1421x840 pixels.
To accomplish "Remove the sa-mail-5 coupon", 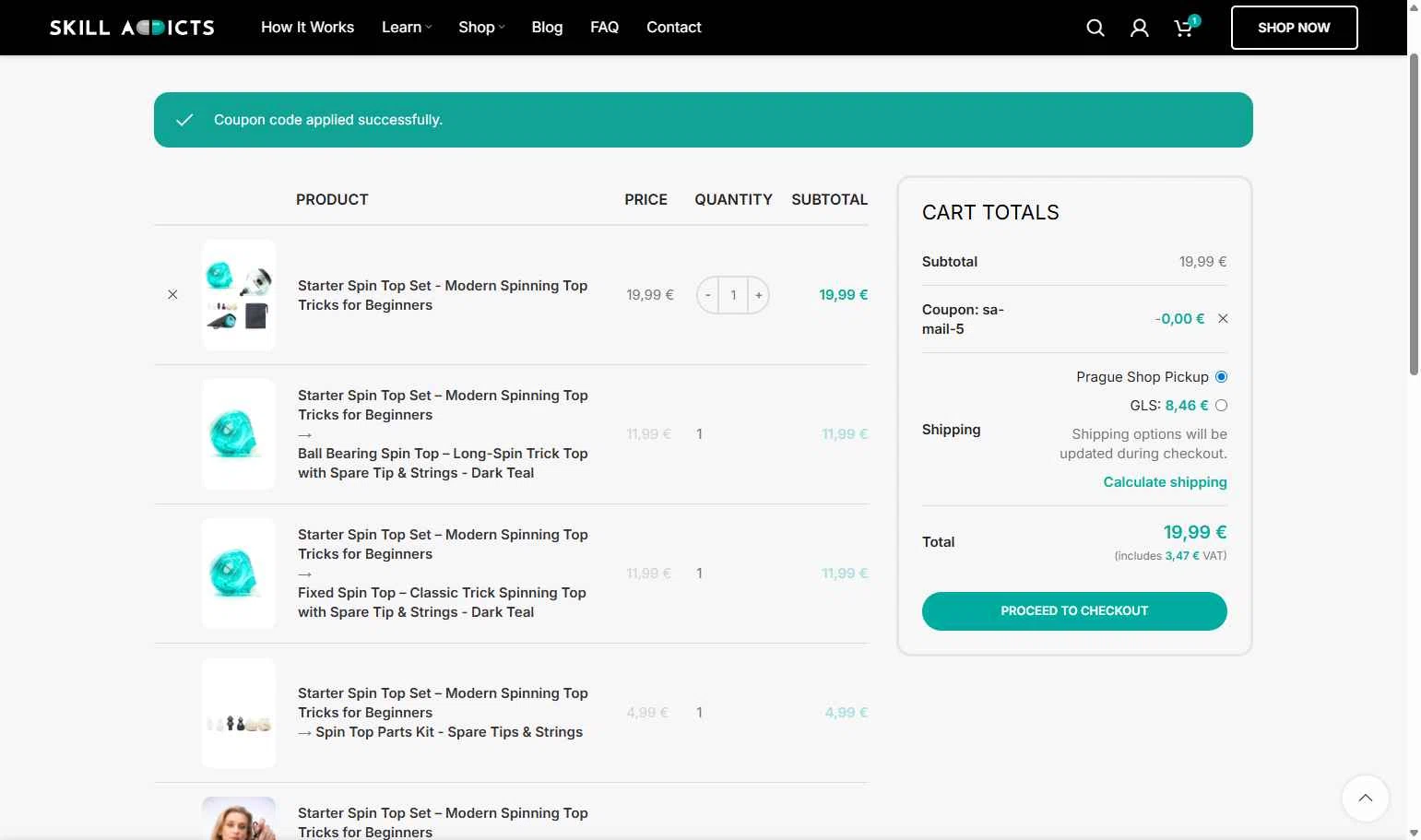I will pos(1223,319).
